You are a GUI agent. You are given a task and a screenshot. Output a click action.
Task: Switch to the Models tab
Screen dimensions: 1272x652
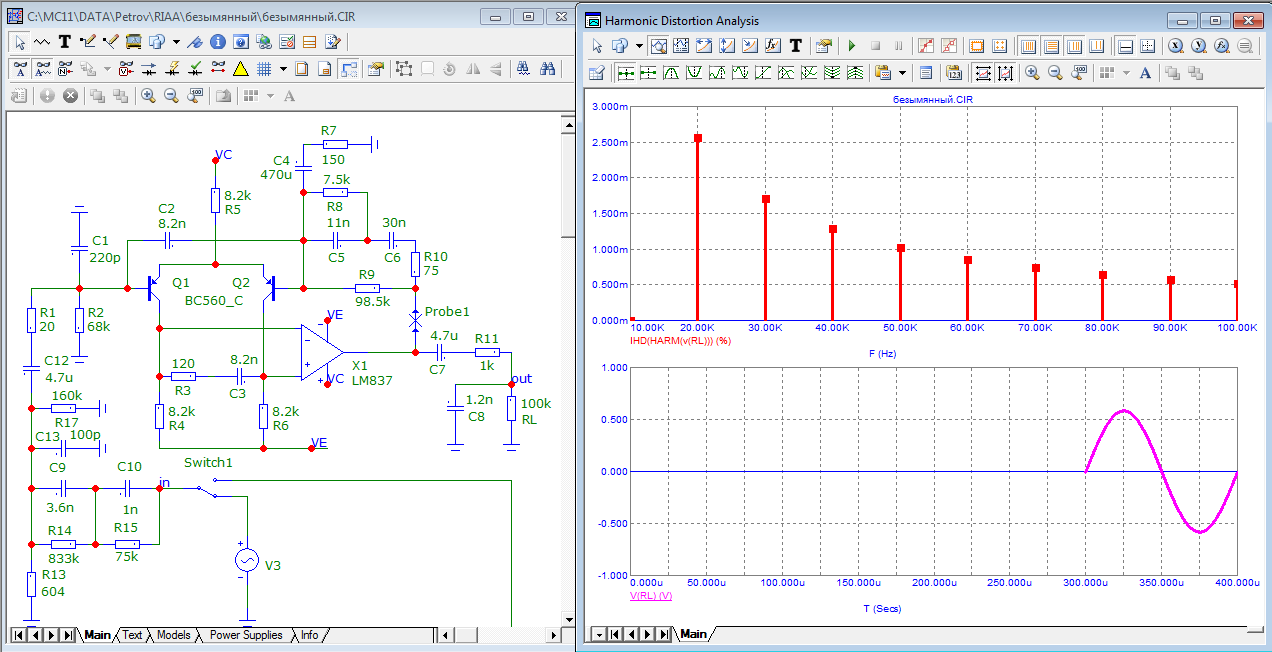[173, 635]
